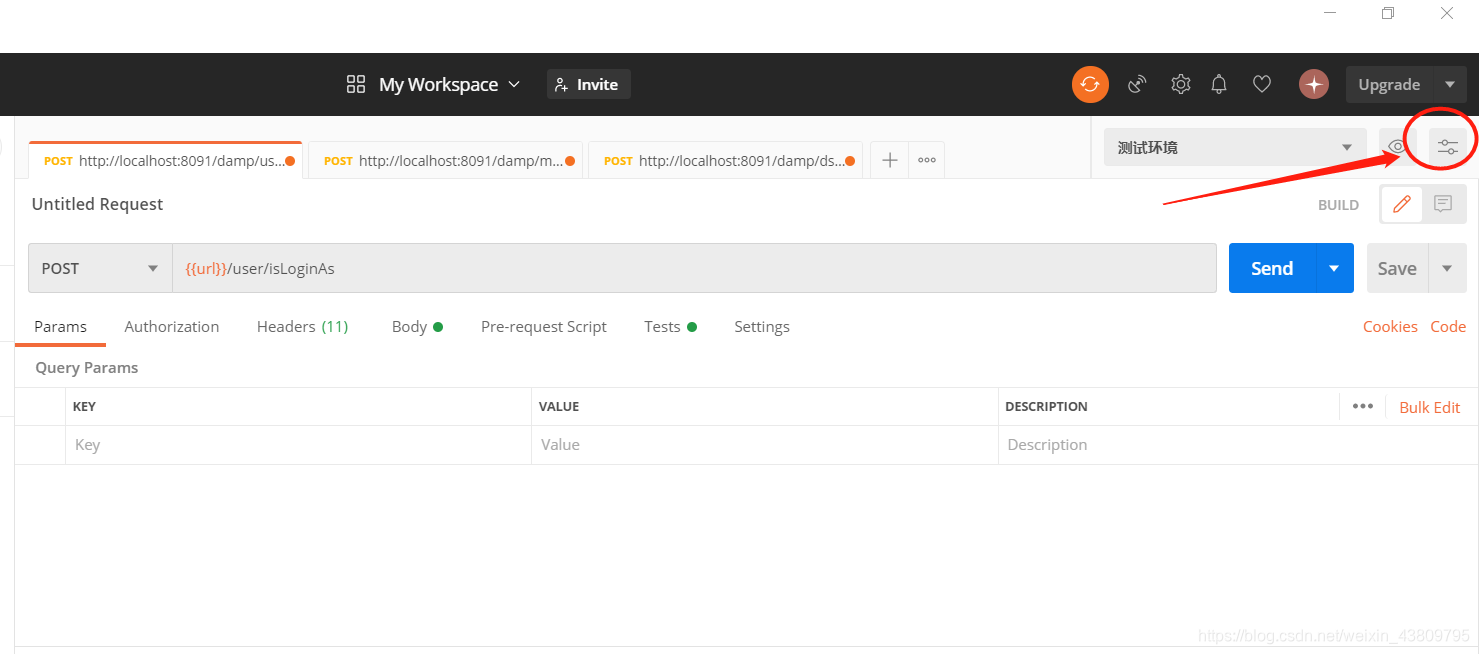Viewport: 1479px width, 654px height.
Task: Open the 测试环境 environment selector
Action: (x=1235, y=147)
